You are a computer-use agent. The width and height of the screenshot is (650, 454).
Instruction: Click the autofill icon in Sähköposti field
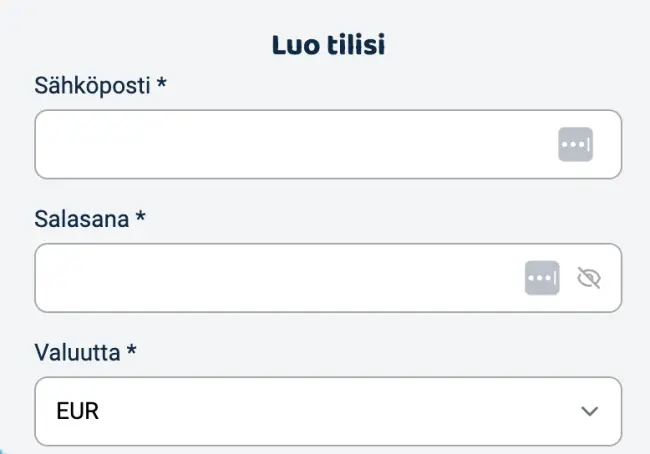point(575,145)
